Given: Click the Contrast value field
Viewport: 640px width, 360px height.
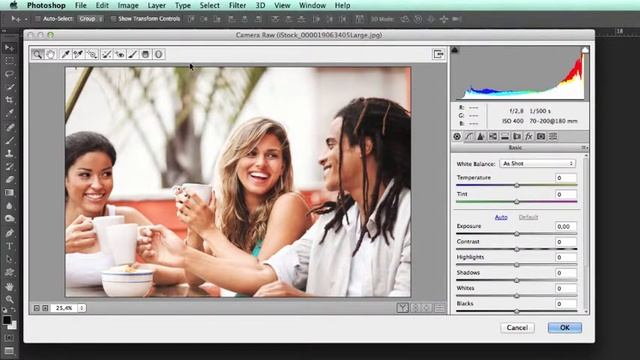Looking at the screenshot, I should tap(566, 242).
